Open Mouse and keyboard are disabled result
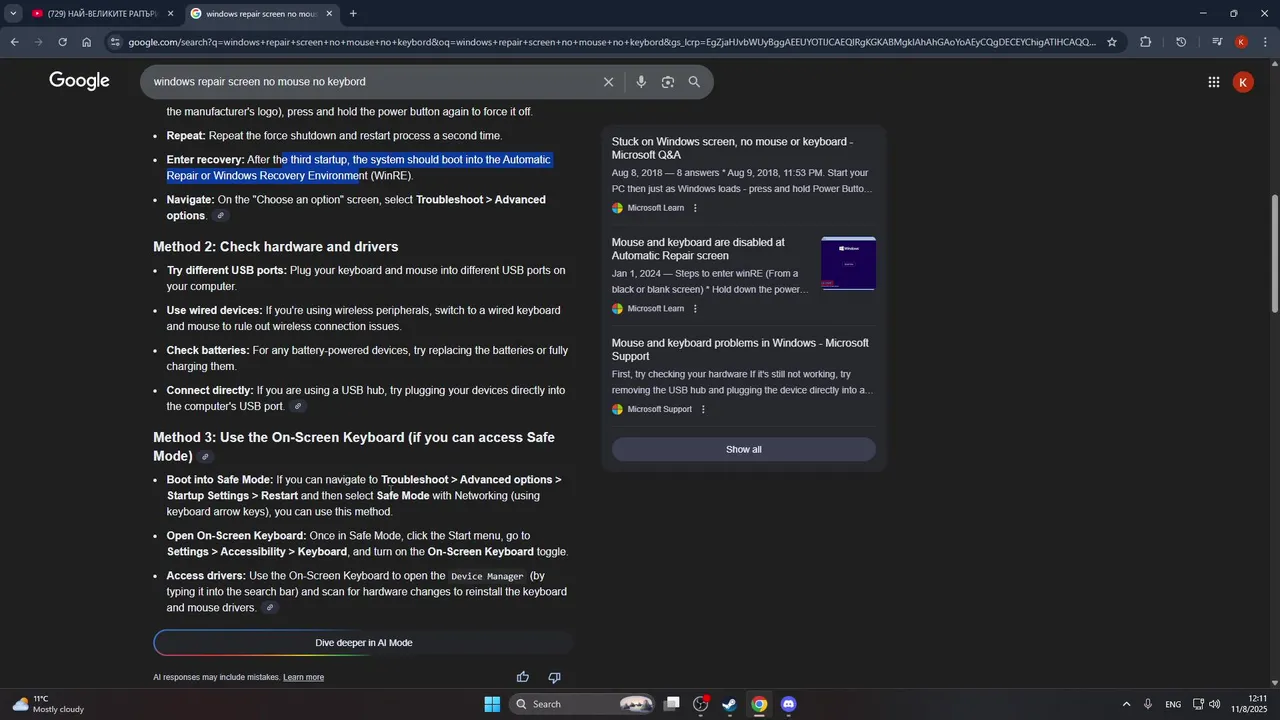 pyautogui.click(x=698, y=249)
